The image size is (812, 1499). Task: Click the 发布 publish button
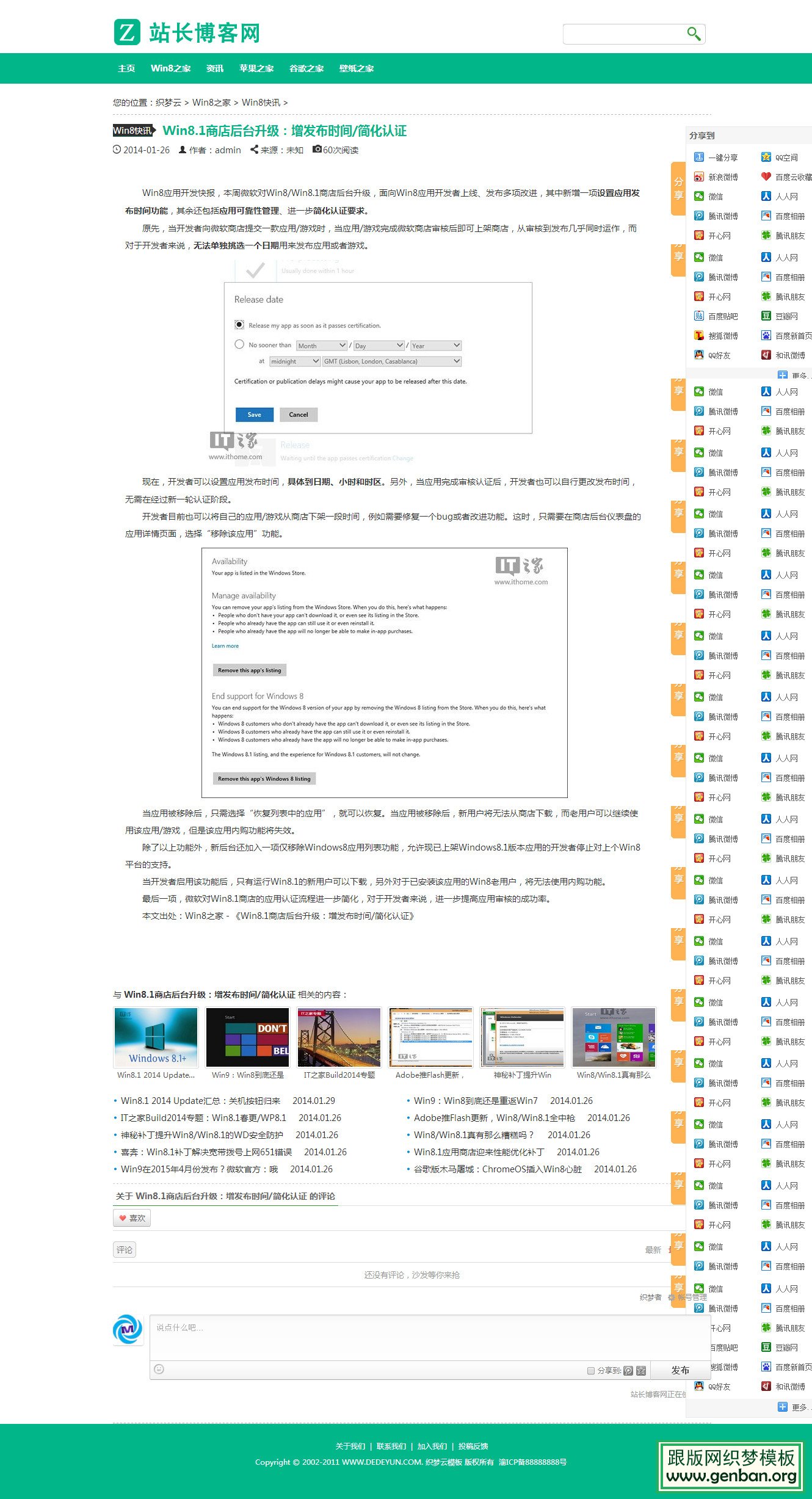(x=680, y=1370)
